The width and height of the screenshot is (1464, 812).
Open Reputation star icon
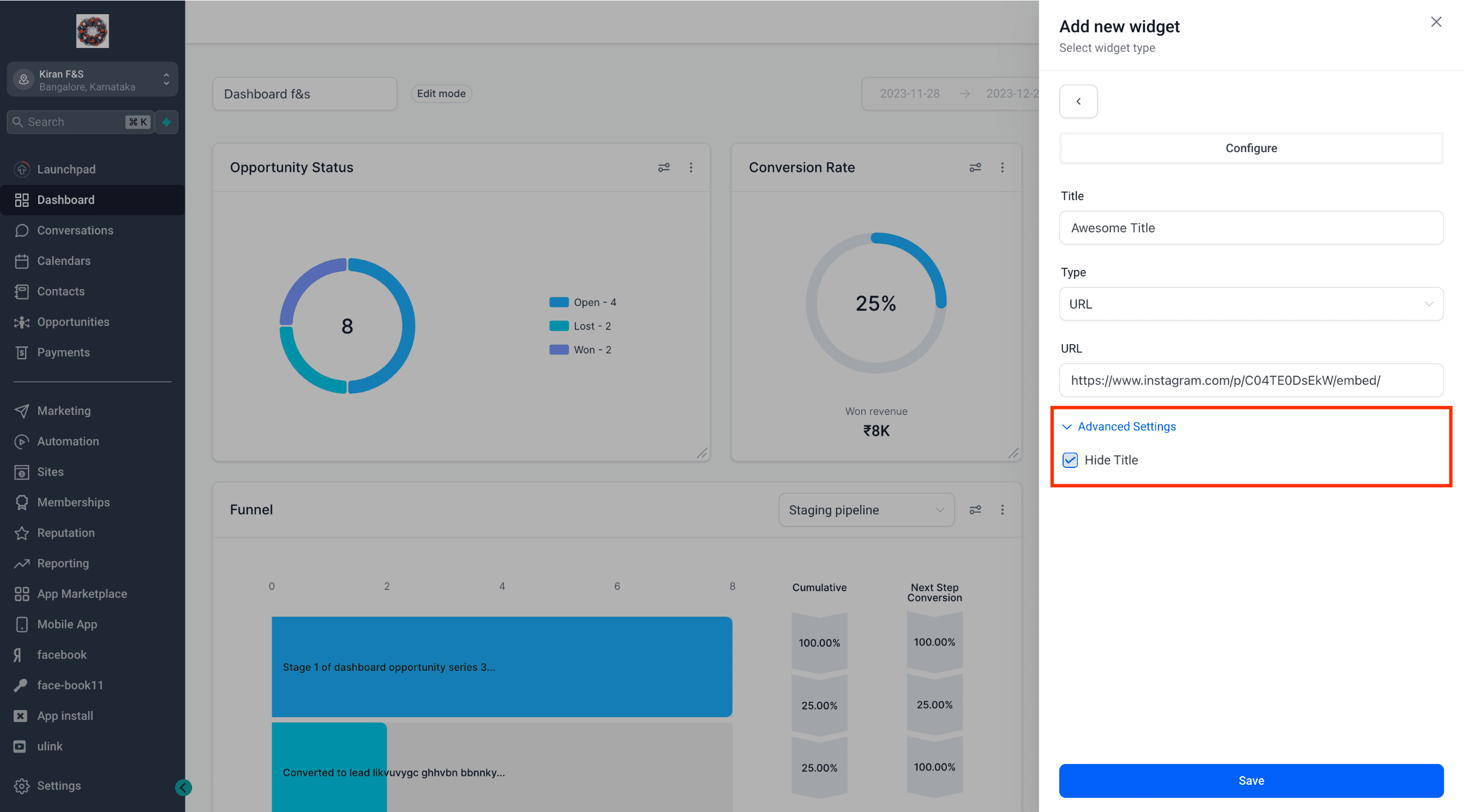[x=22, y=532]
